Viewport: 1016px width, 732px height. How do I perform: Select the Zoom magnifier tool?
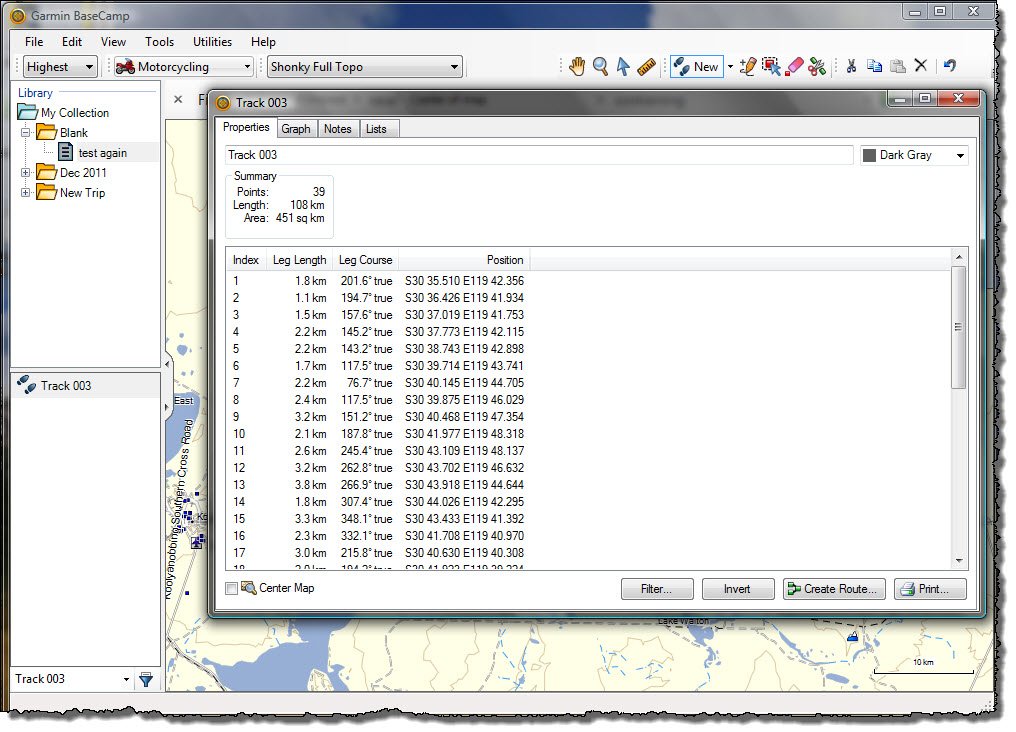tap(601, 66)
